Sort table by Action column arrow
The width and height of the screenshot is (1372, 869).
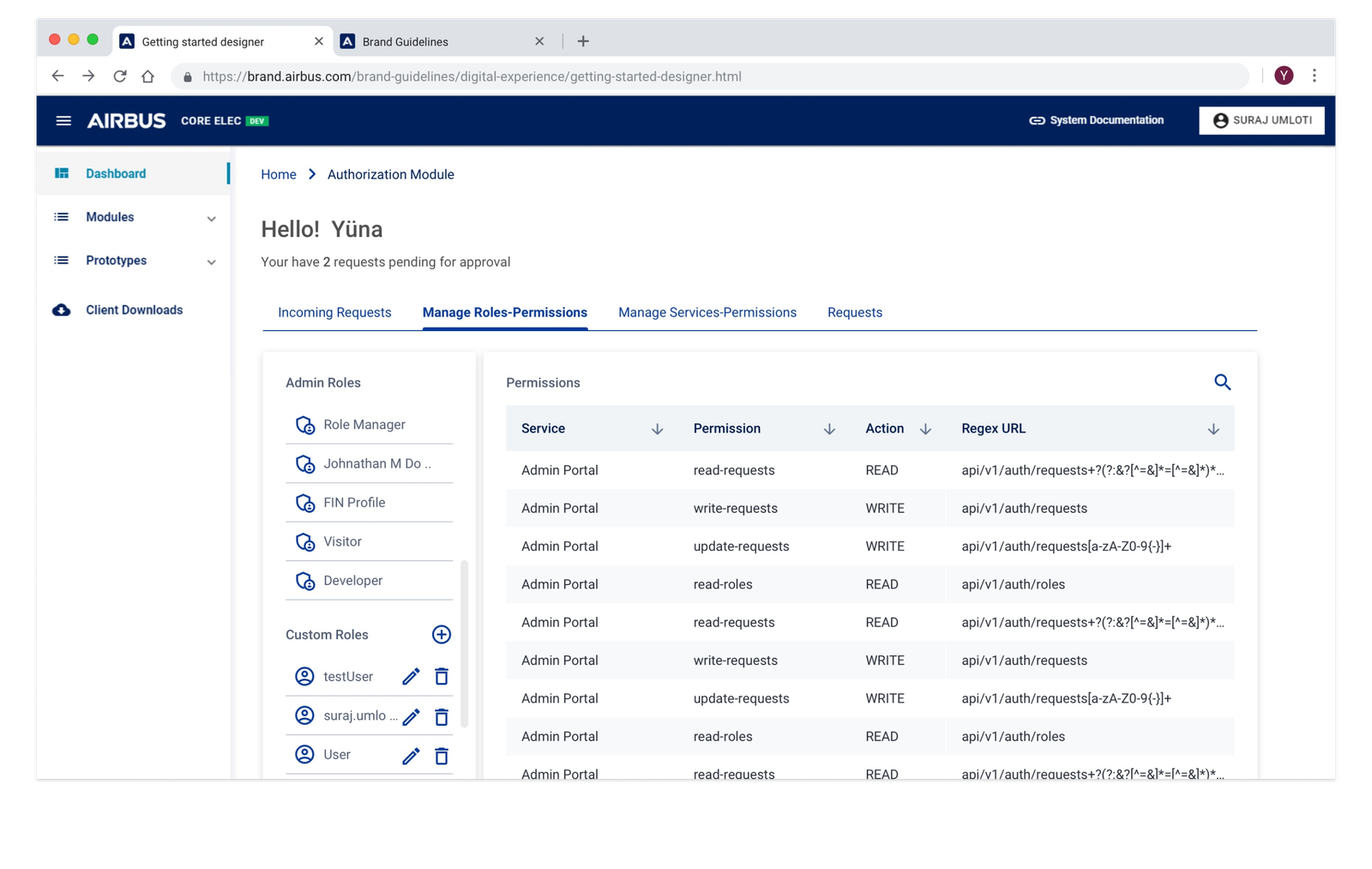pyautogui.click(x=925, y=429)
